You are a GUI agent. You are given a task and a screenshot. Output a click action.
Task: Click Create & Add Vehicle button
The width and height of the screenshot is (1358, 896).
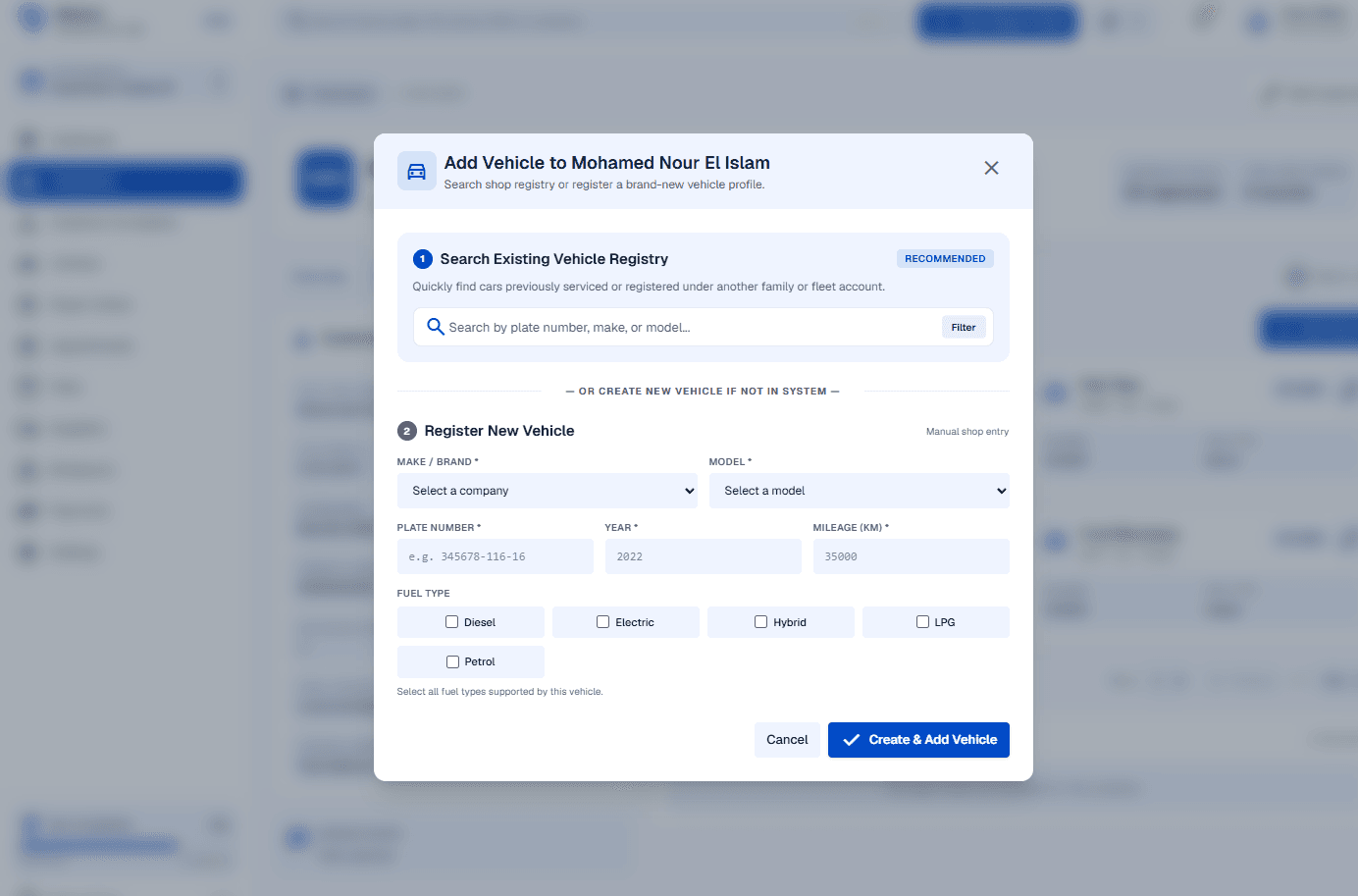(918, 740)
